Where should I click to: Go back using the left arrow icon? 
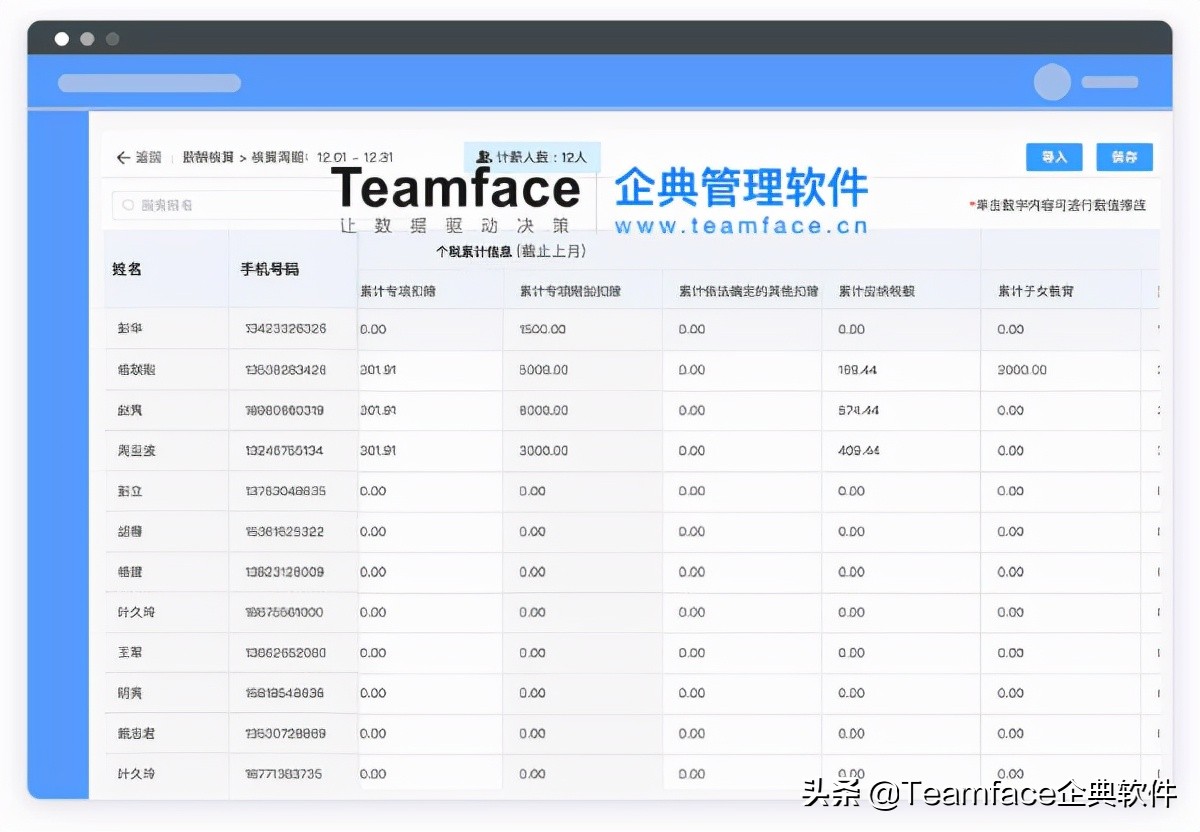pyautogui.click(x=123, y=158)
